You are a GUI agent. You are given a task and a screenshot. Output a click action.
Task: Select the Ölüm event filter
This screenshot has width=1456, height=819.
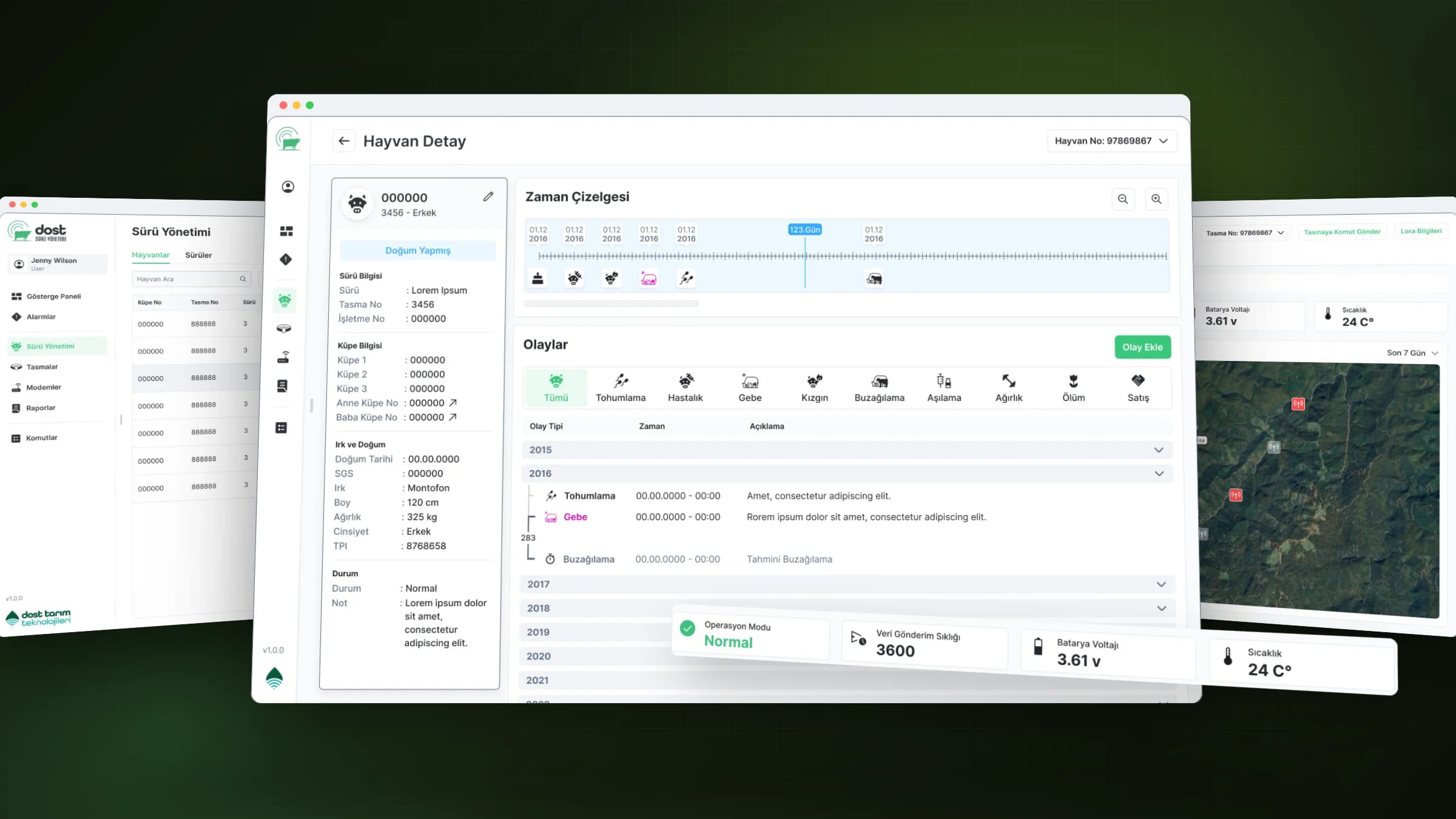click(1073, 388)
